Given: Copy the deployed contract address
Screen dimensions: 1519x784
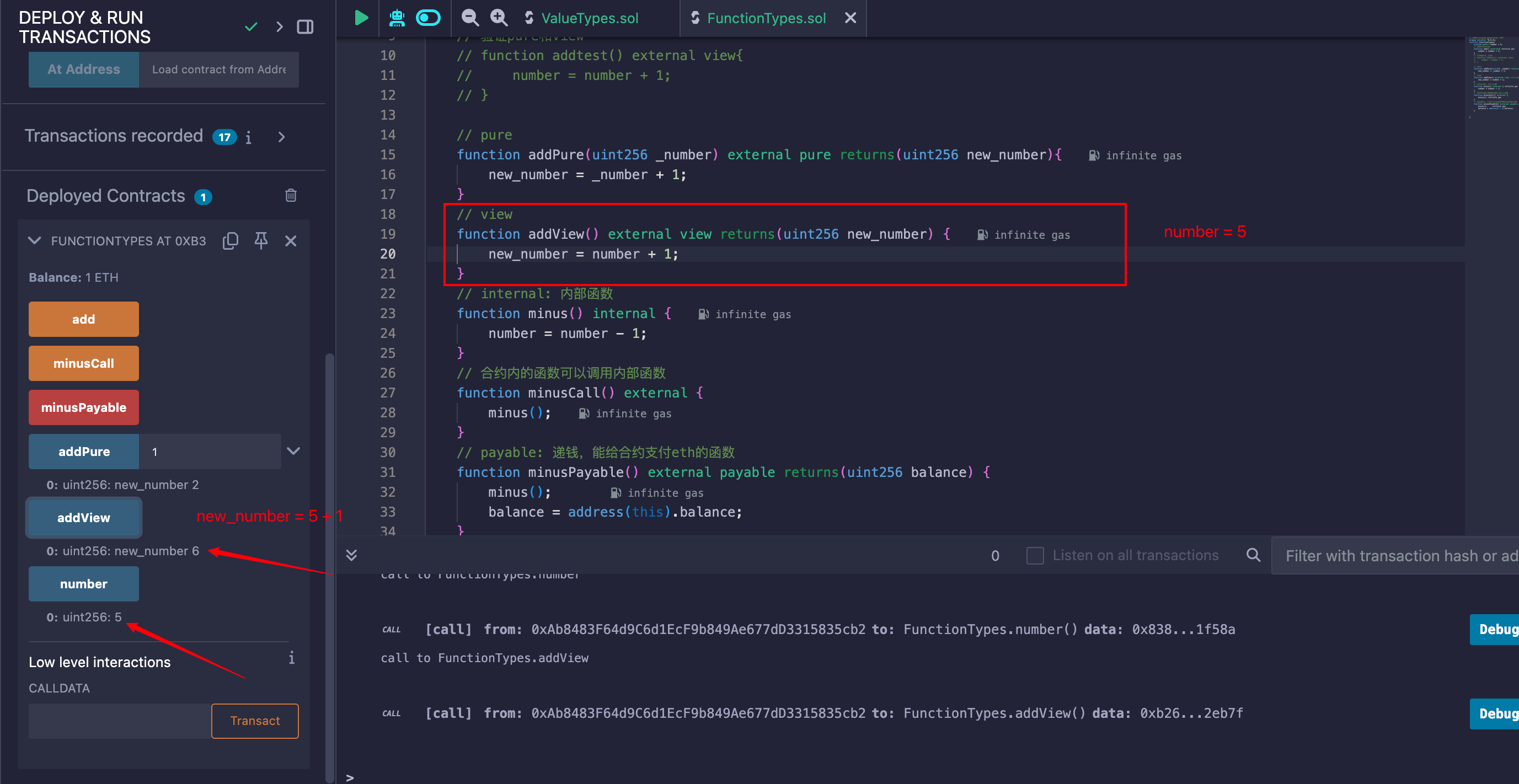Looking at the screenshot, I should pyautogui.click(x=231, y=240).
